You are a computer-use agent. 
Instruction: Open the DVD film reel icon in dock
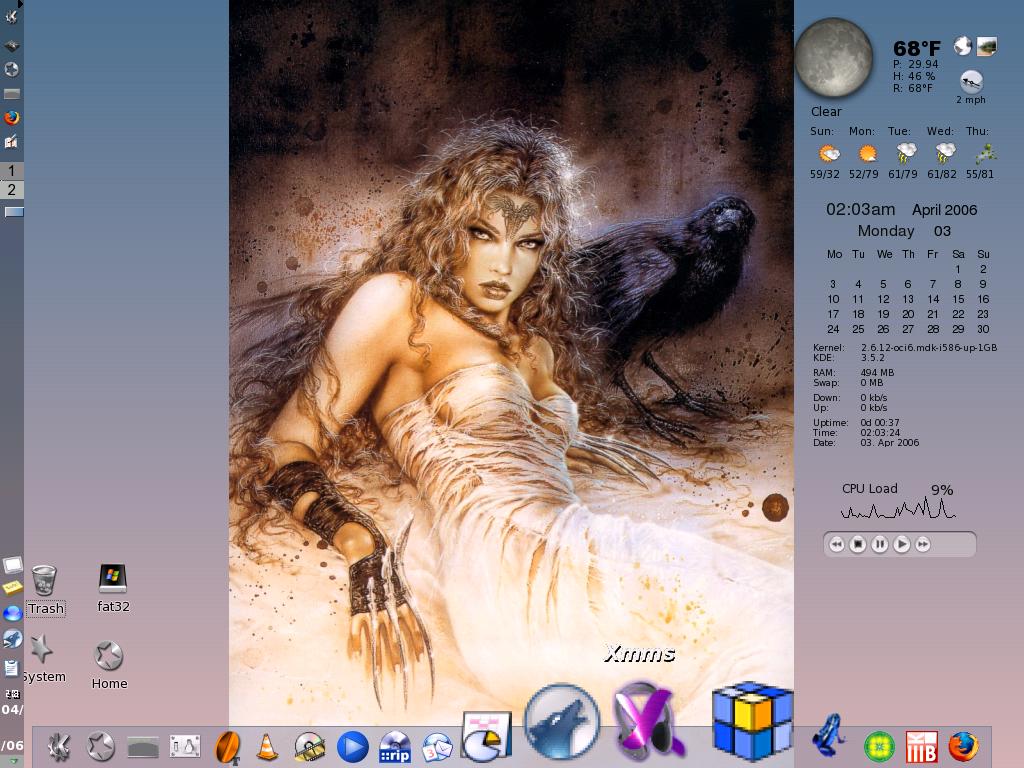click(310, 746)
